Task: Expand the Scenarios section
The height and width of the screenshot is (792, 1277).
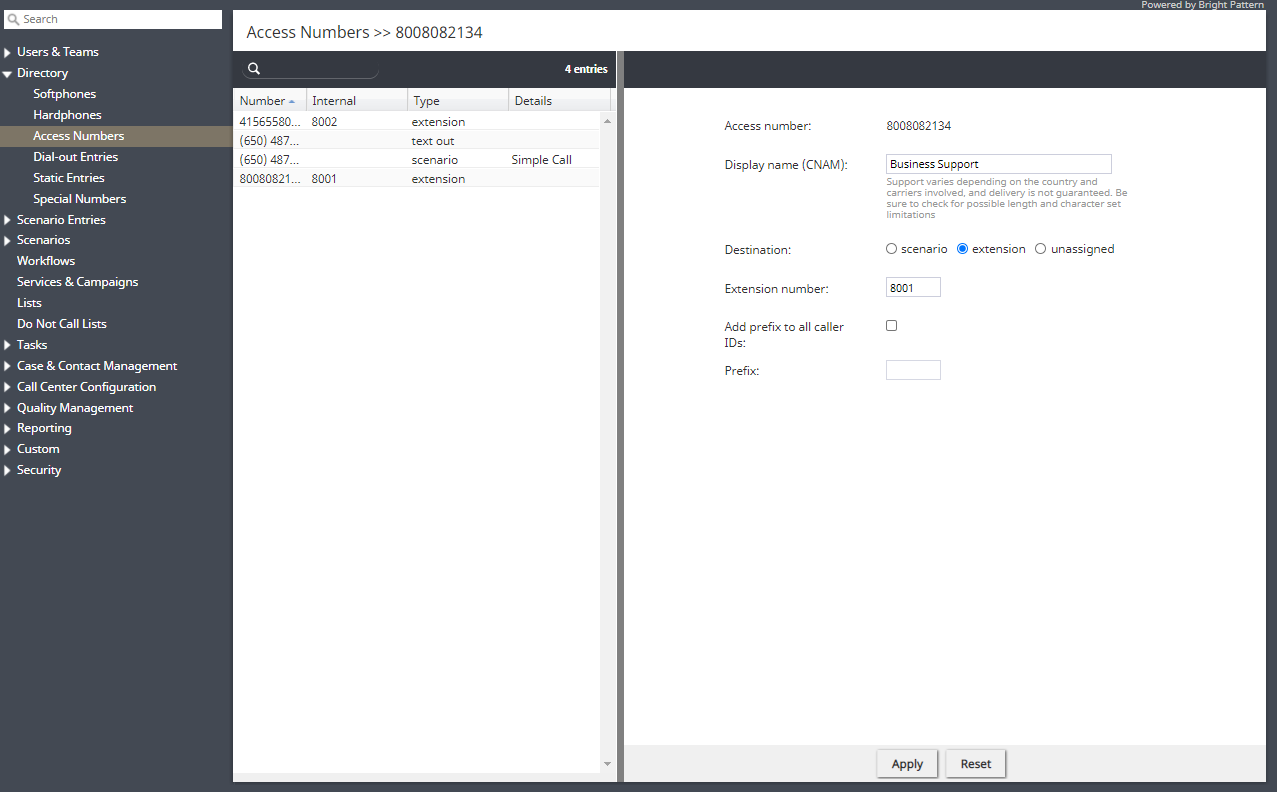Action: click(x=8, y=240)
